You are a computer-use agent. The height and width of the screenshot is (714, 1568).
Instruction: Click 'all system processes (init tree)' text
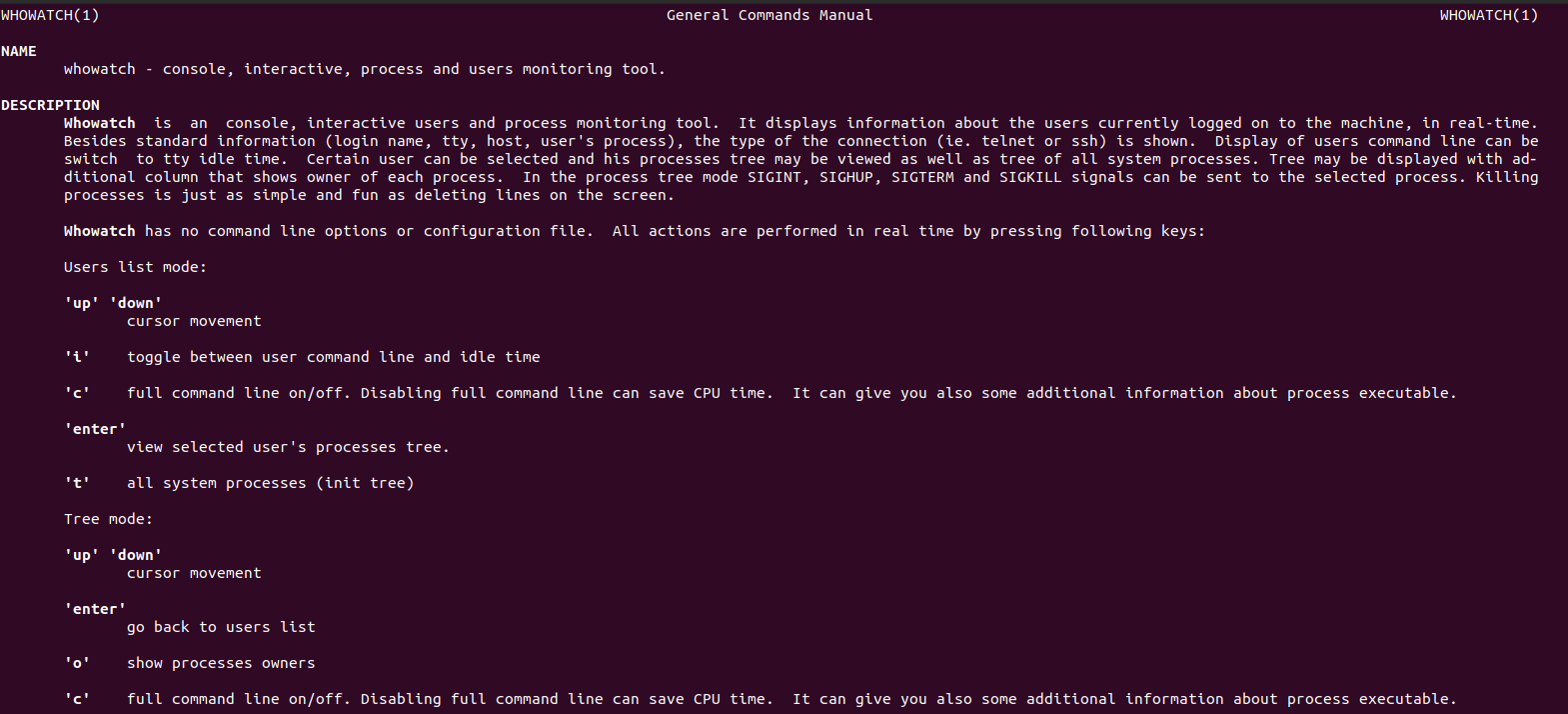[x=270, y=483]
